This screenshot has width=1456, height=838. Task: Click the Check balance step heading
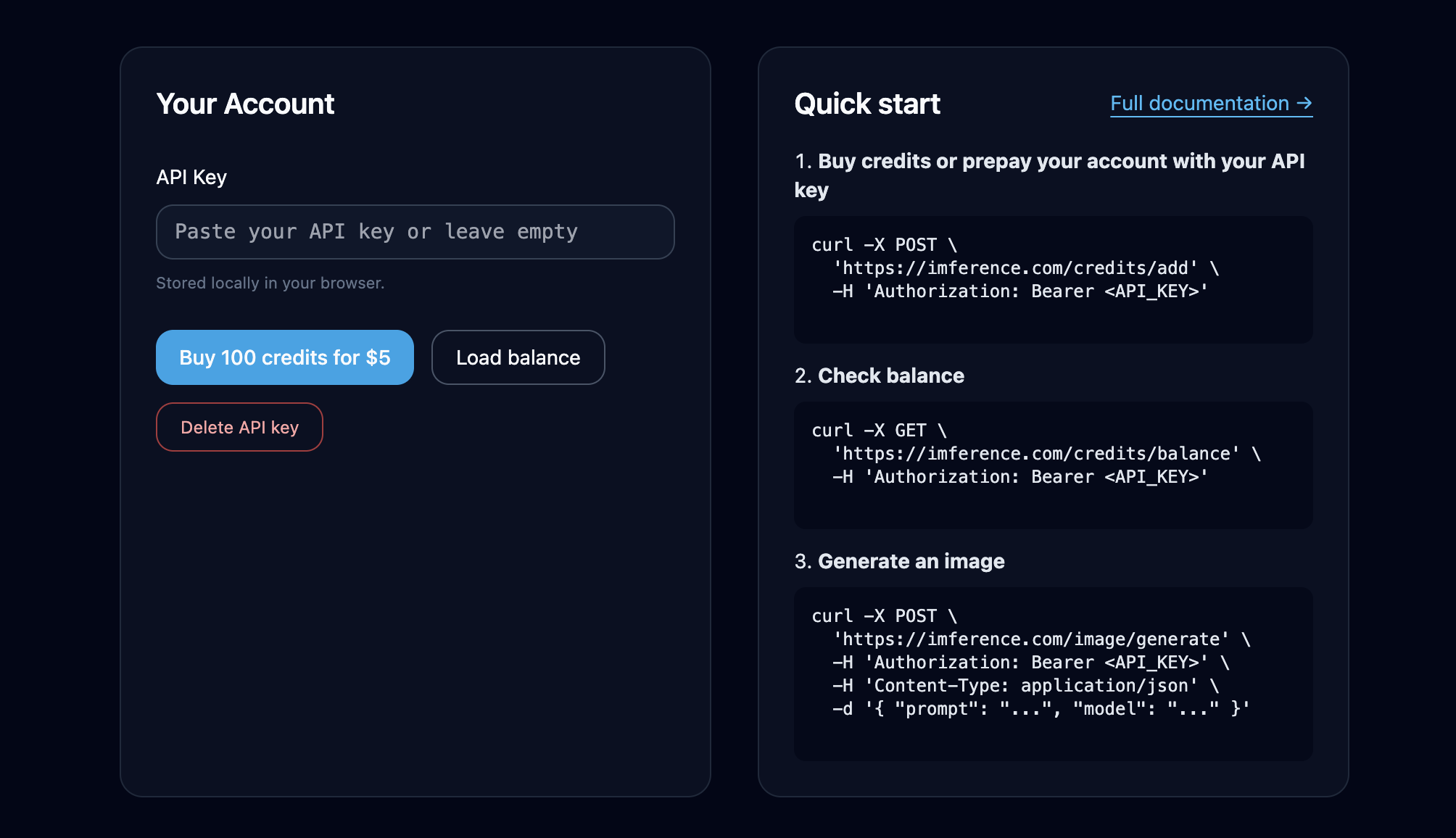879,376
